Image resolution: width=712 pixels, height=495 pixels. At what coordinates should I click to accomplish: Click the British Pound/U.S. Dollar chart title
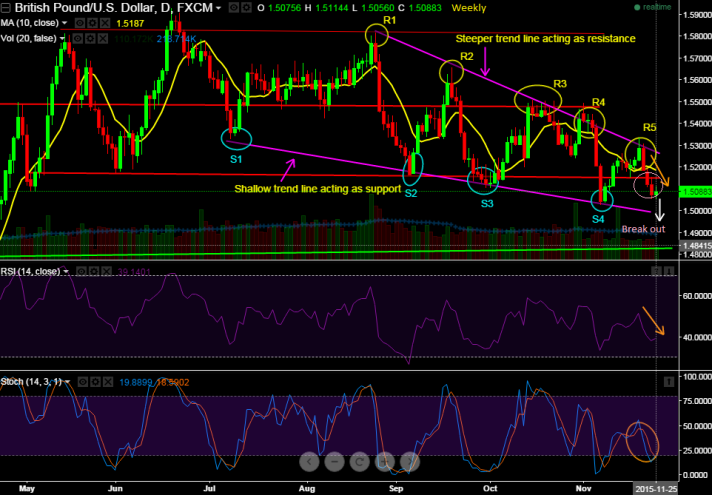(x=114, y=8)
